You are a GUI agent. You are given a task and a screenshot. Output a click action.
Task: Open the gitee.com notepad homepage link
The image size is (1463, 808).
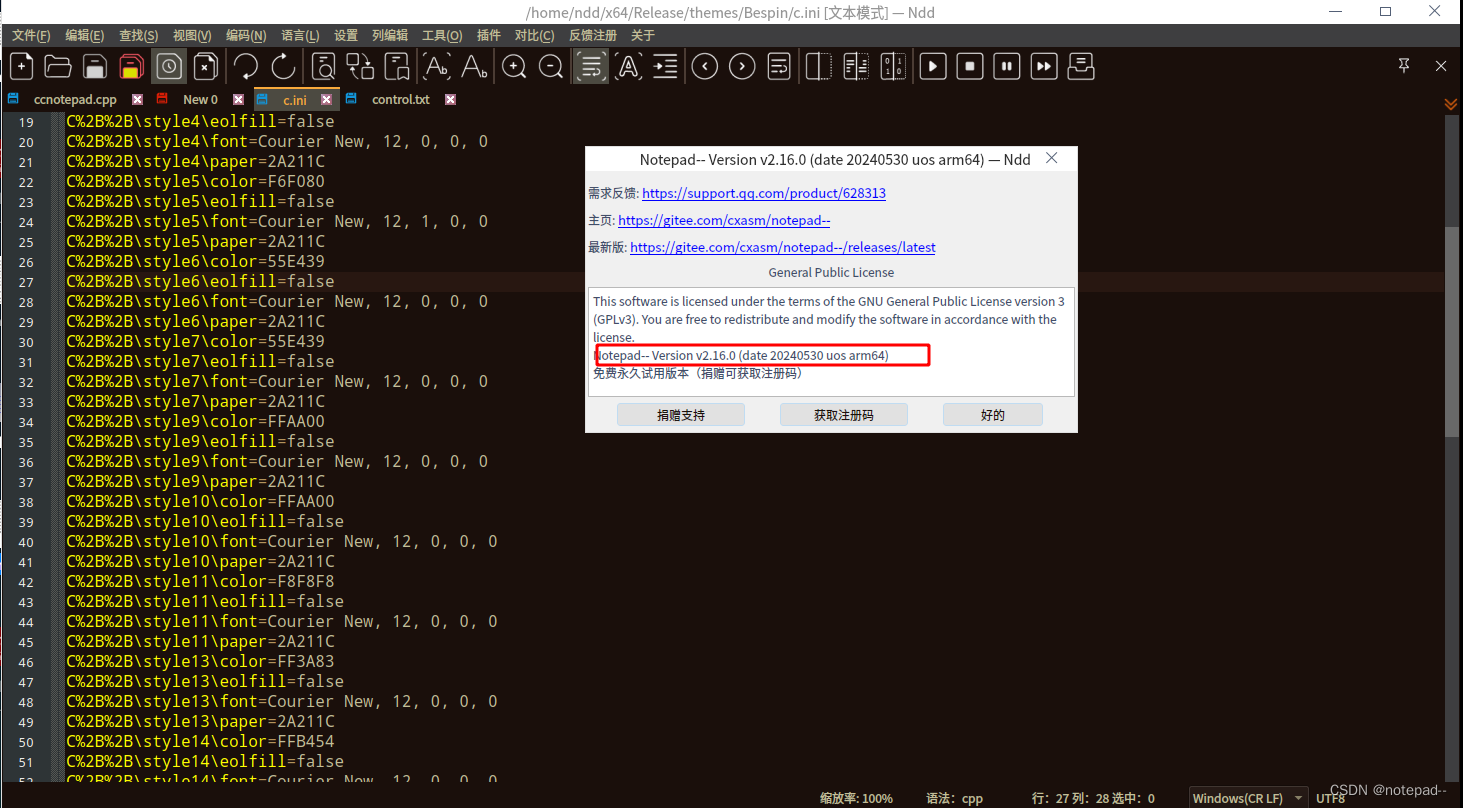click(x=723, y=220)
